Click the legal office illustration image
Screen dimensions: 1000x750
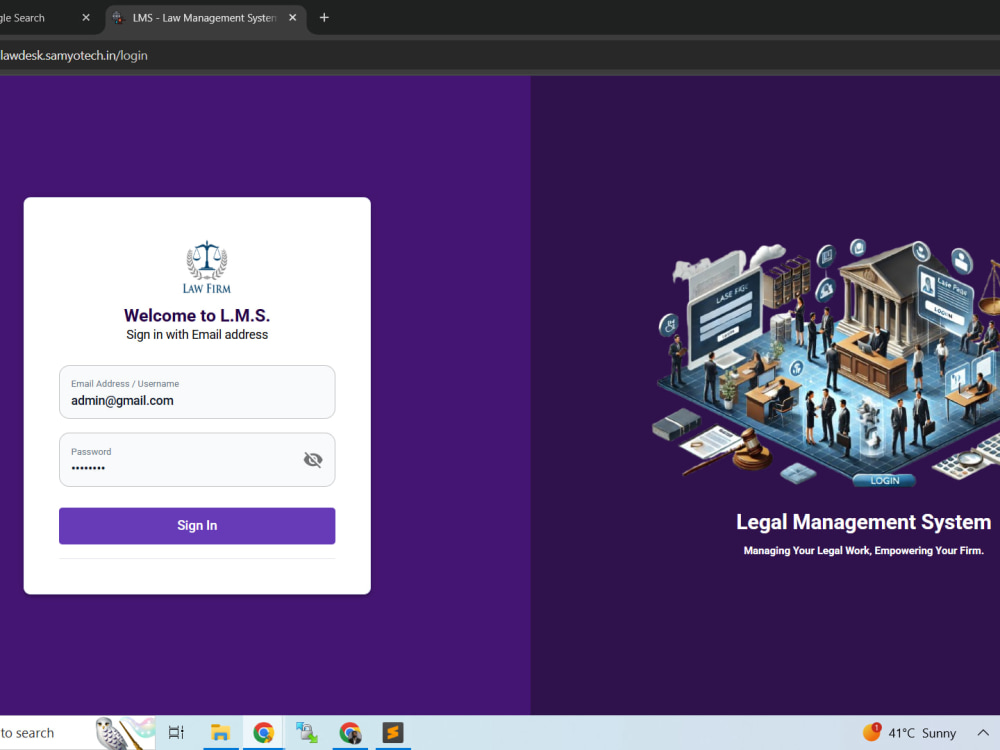click(x=826, y=364)
